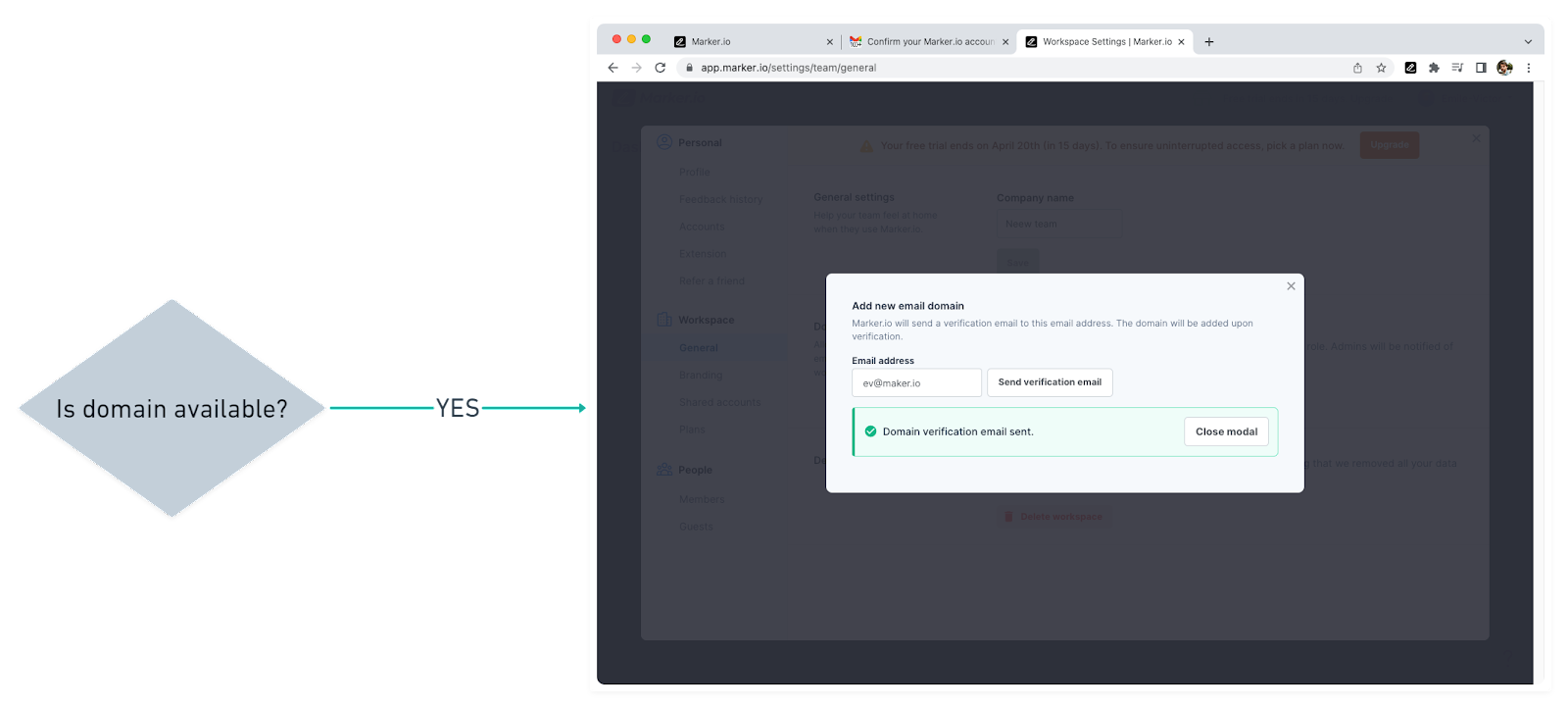This screenshot has height=708, width=1568.
Task: Expand the tab search chevron in the tab strip
Action: [1528, 42]
